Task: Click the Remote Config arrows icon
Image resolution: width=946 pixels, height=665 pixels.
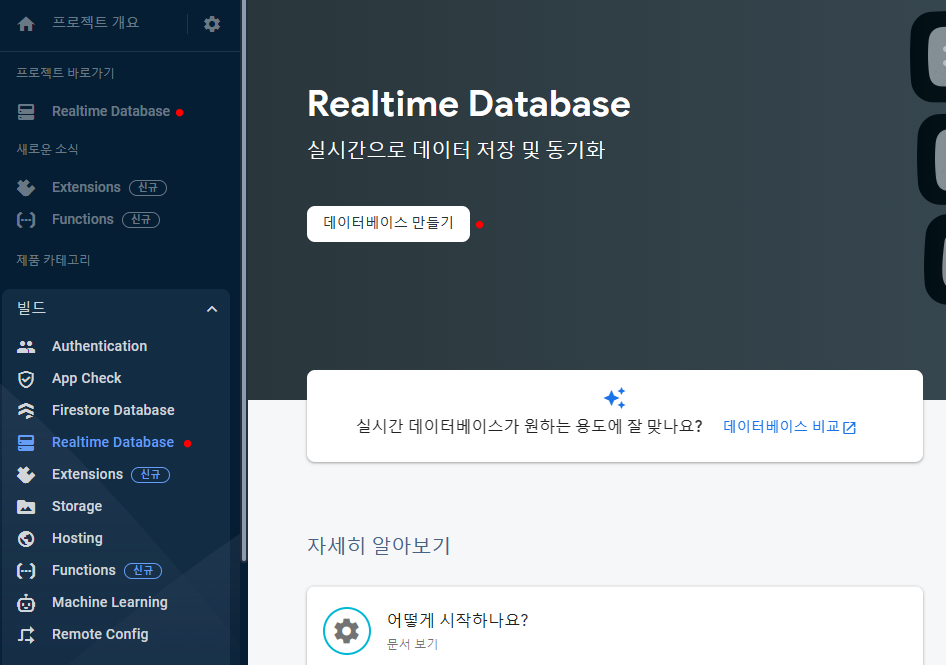Action: pos(26,635)
